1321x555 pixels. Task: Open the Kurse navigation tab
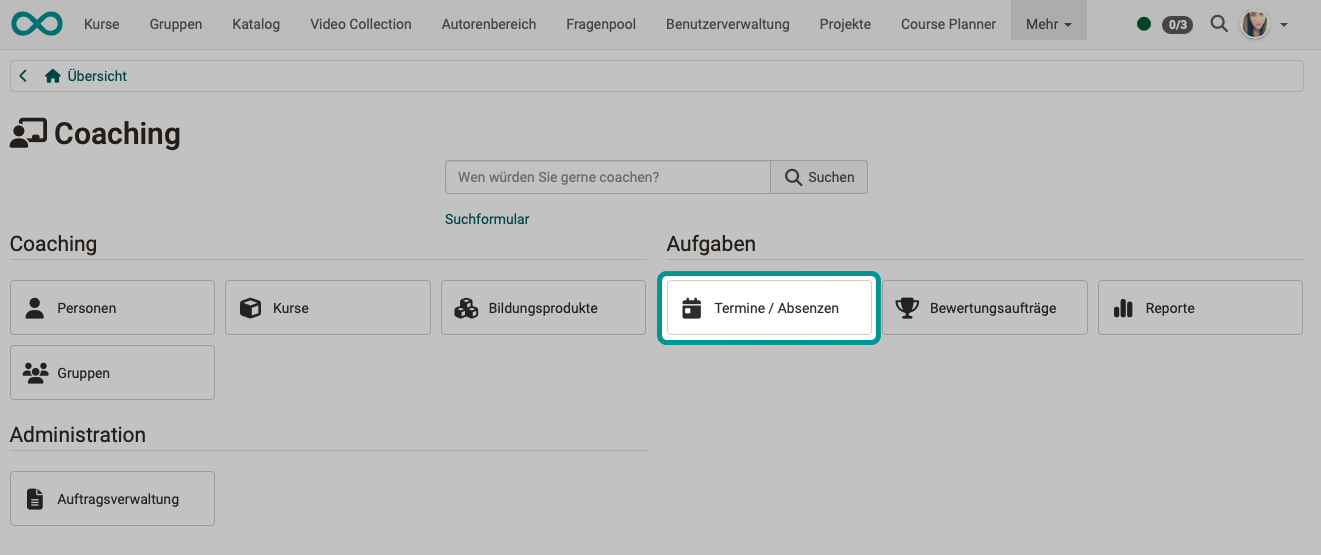coord(101,24)
